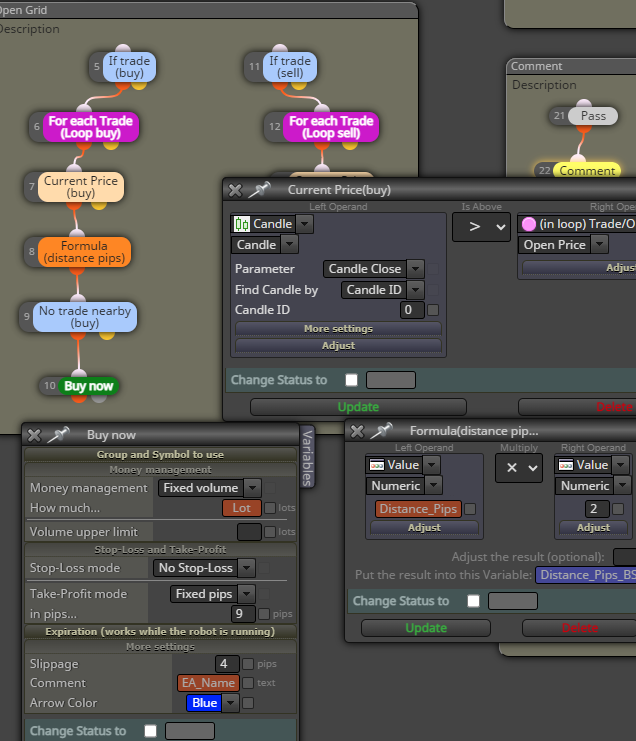
Task: Toggle the Slippage pips checkbox
Action: pyautogui.click(x=248, y=664)
